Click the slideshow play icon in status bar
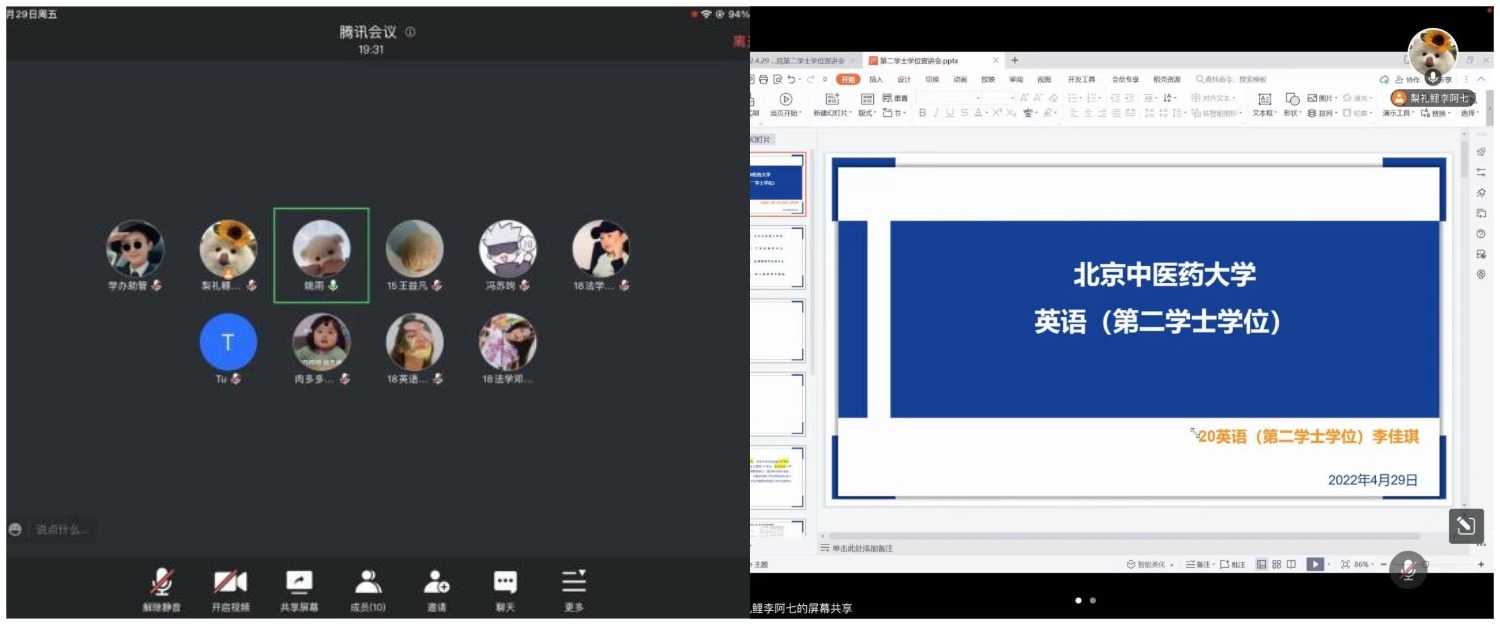Screen dimensions: 1500x625 (x=1315, y=565)
